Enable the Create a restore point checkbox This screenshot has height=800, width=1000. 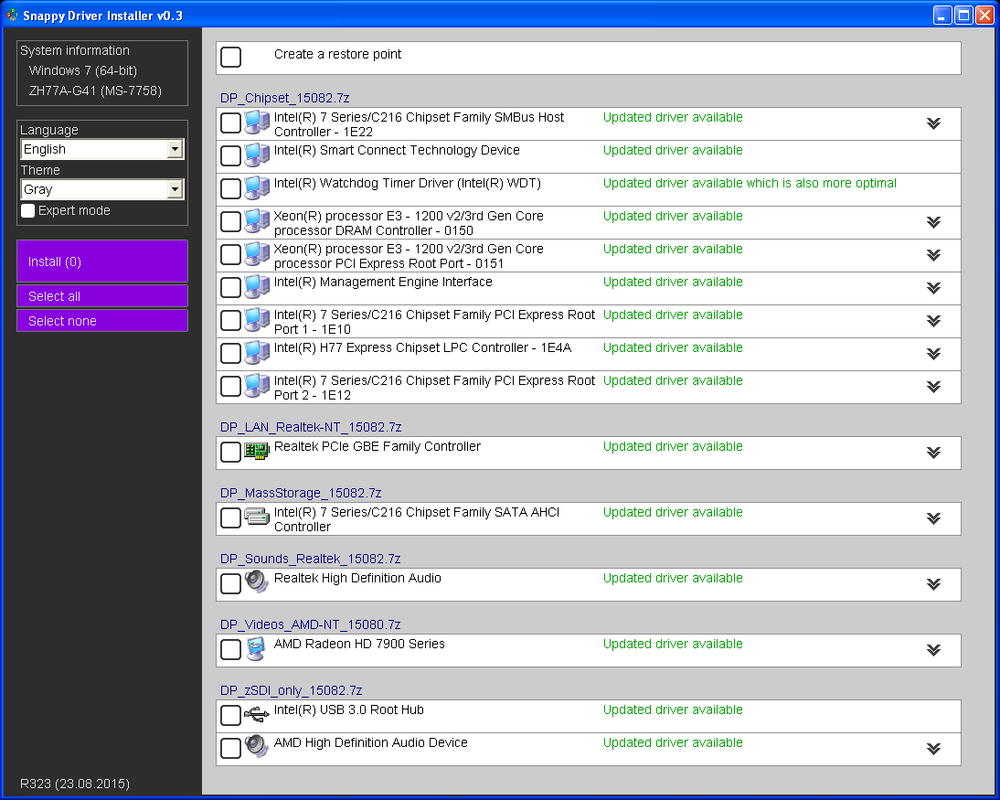pyautogui.click(x=230, y=57)
